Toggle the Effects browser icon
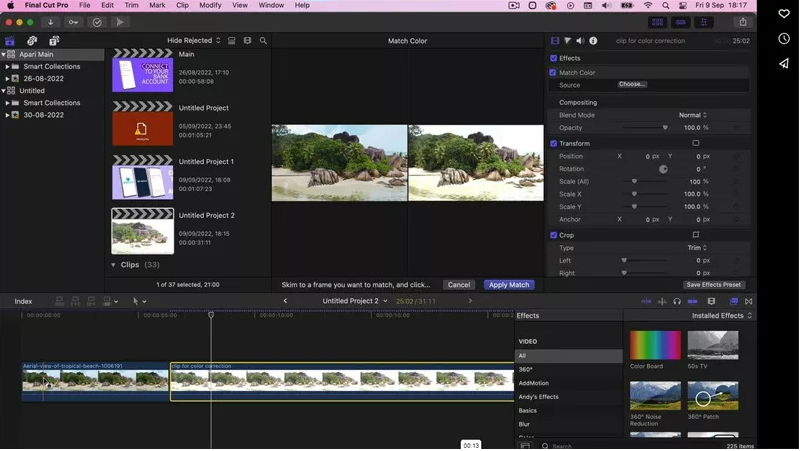 pos(734,302)
